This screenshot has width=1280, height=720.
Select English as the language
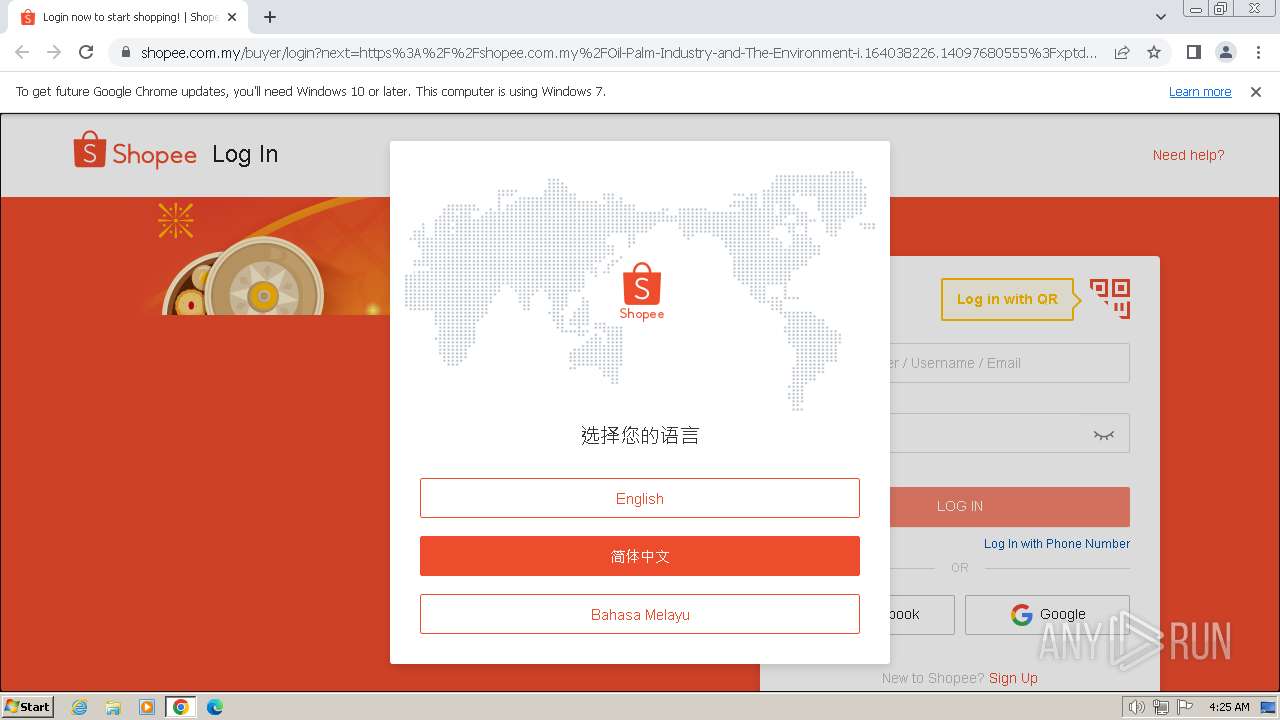coord(639,498)
